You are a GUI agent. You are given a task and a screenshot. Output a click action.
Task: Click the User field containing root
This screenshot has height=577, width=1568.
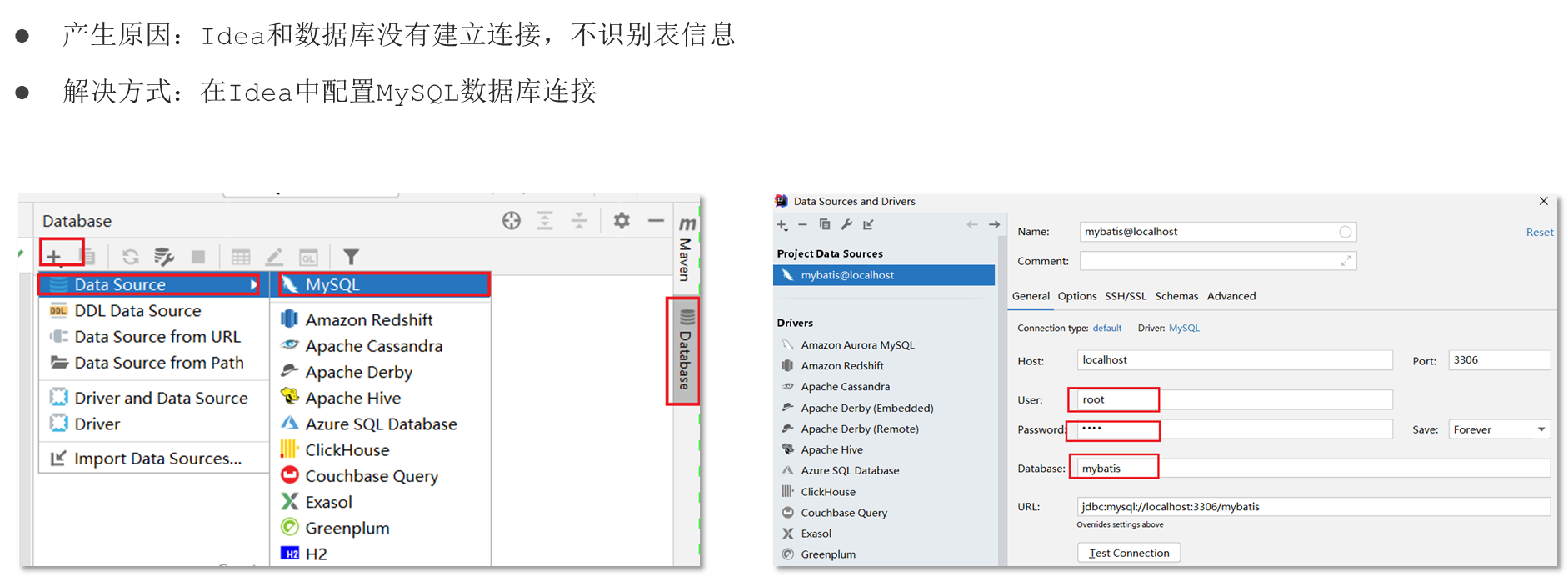(x=1235, y=400)
